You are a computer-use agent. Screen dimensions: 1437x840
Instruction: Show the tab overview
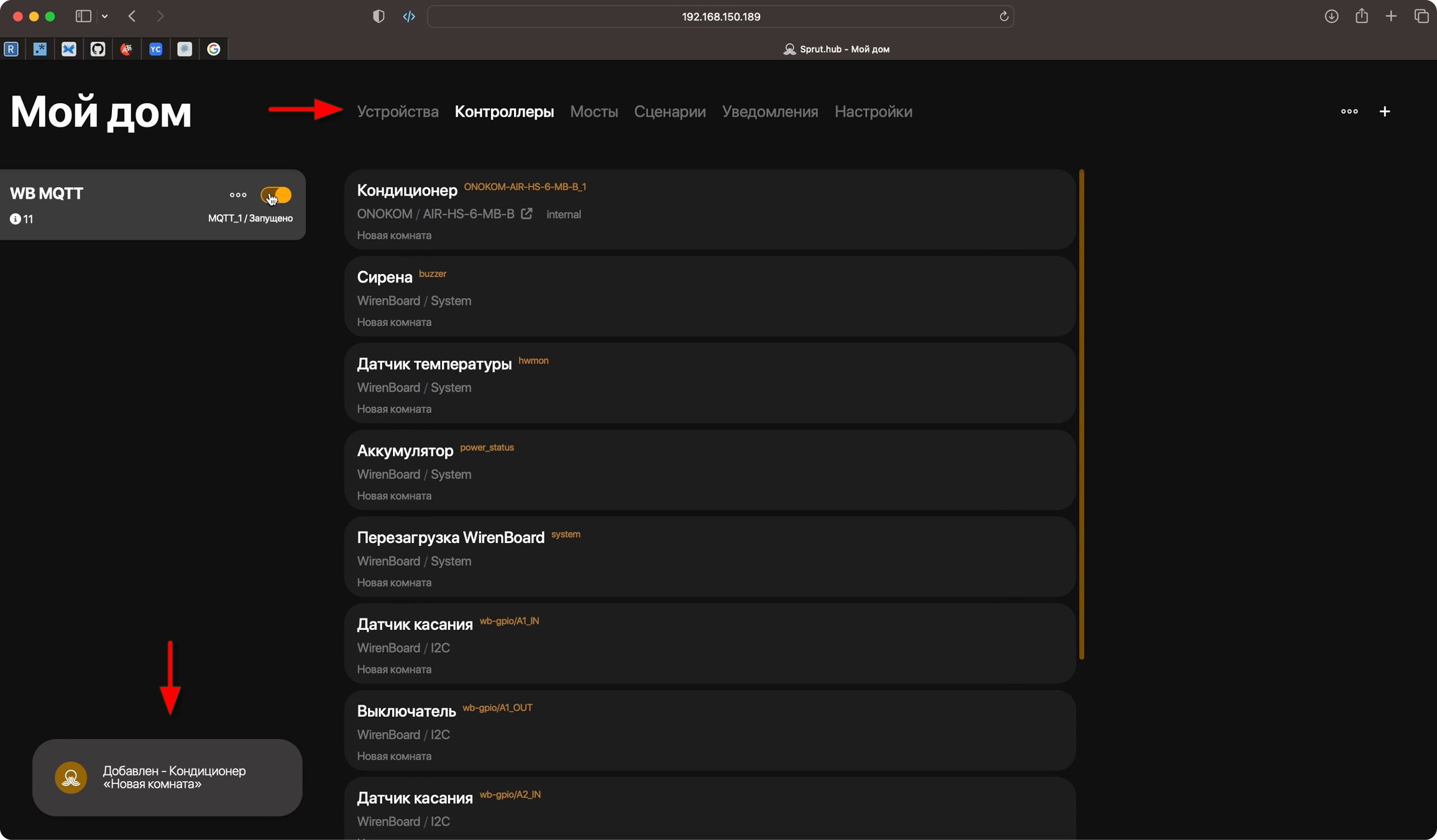(x=1421, y=16)
